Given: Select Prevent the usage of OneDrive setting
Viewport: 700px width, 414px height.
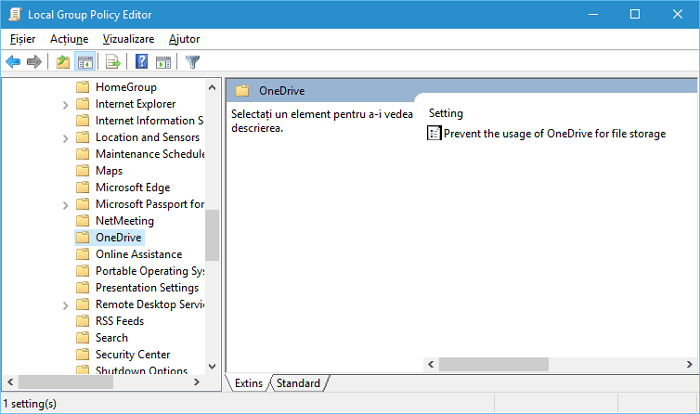Looking at the screenshot, I should 554,134.
